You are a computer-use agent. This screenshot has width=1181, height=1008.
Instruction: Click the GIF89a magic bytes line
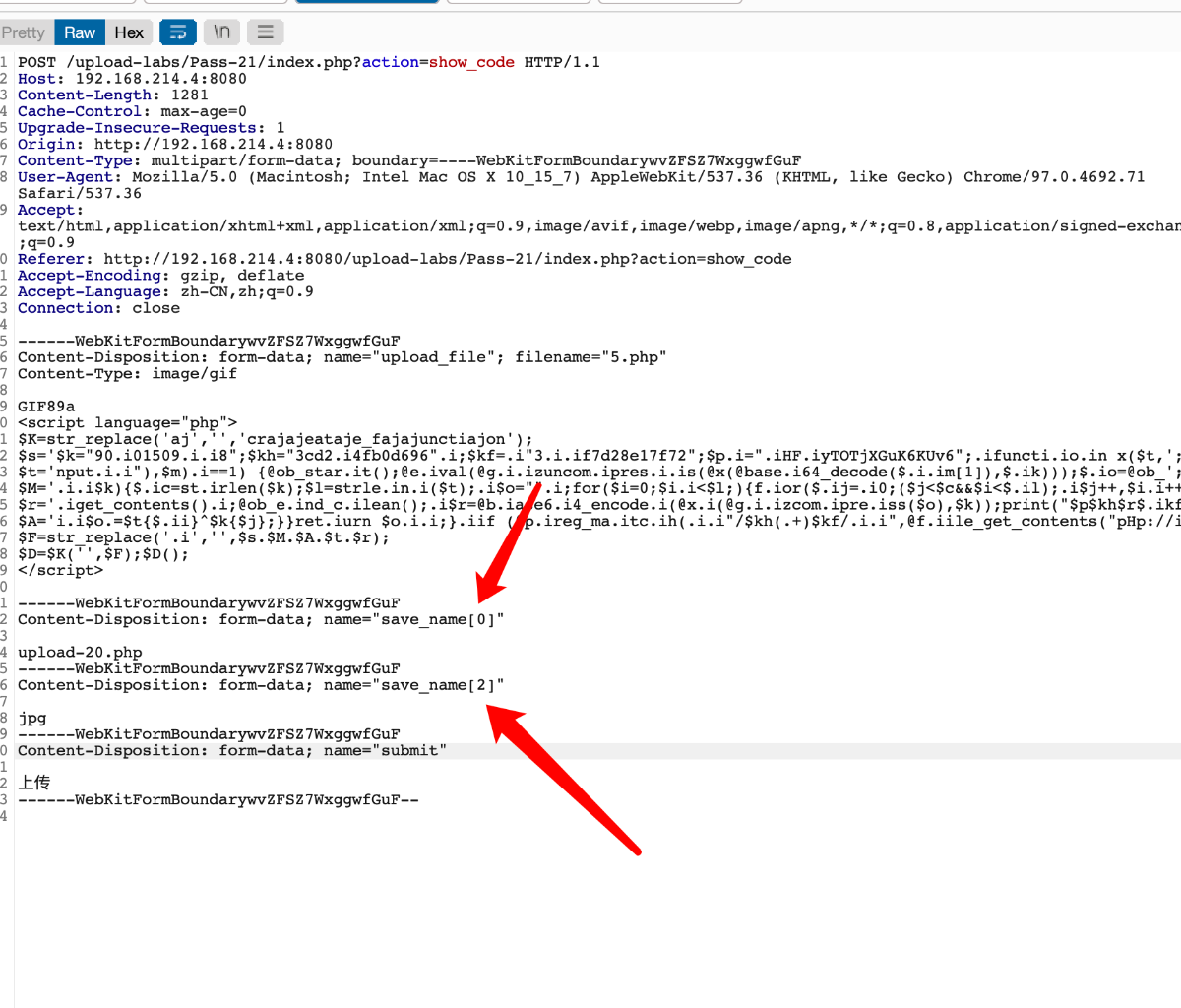[46, 407]
